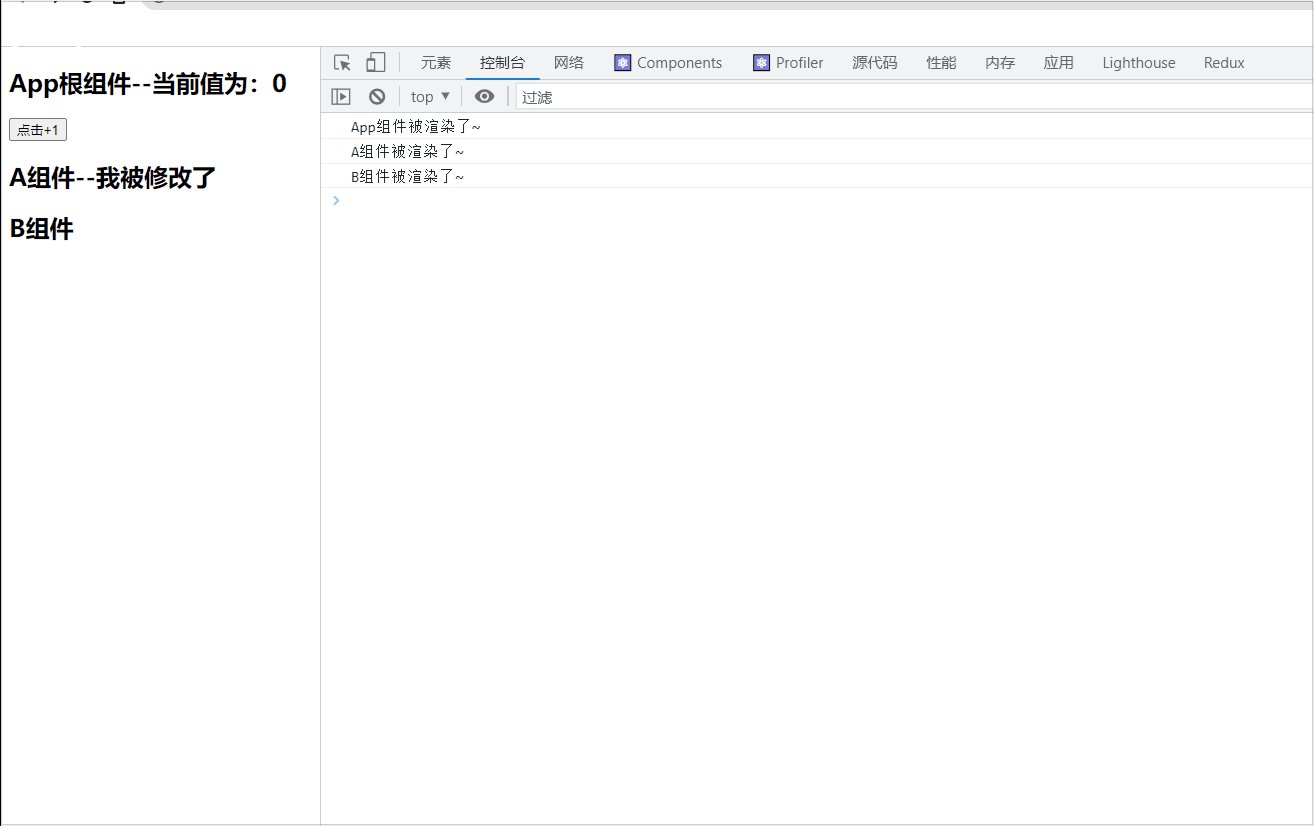
Task: Select the inspect element picker tool
Action: 341,62
